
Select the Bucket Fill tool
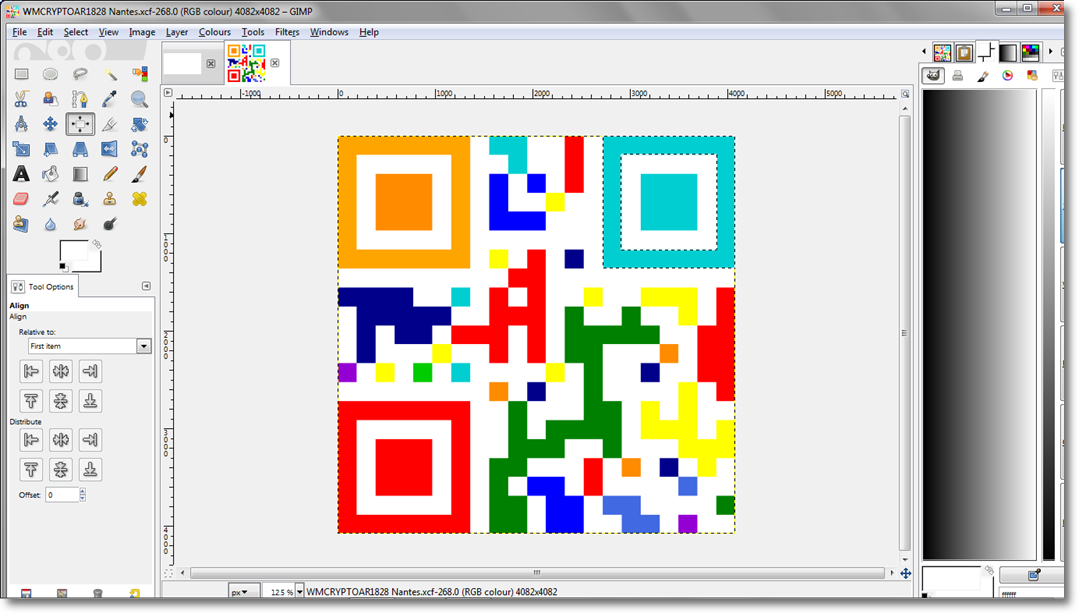click(50, 174)
